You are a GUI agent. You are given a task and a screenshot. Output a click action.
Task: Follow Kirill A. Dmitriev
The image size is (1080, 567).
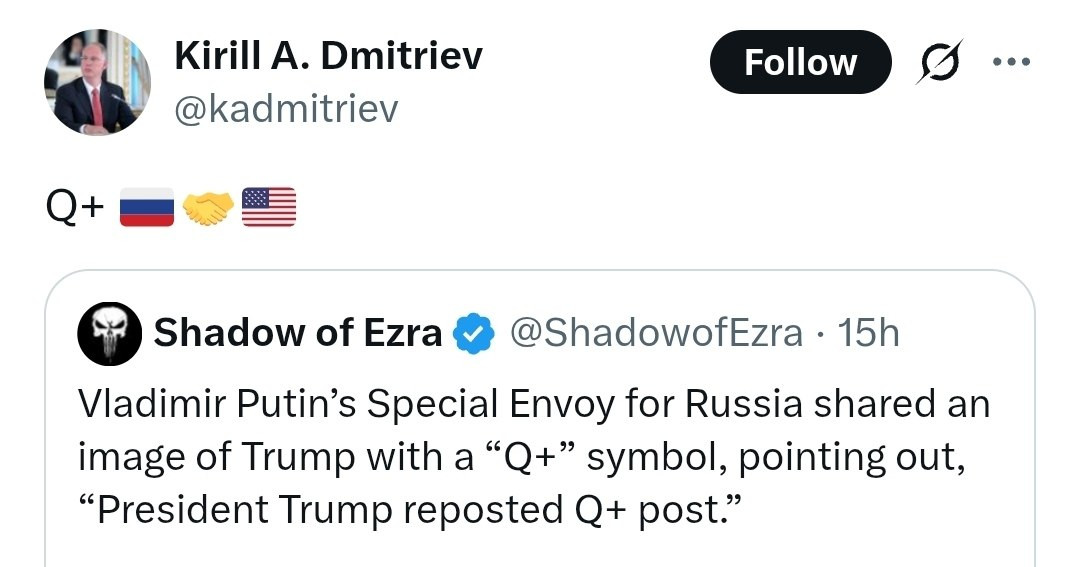point(800,63)
